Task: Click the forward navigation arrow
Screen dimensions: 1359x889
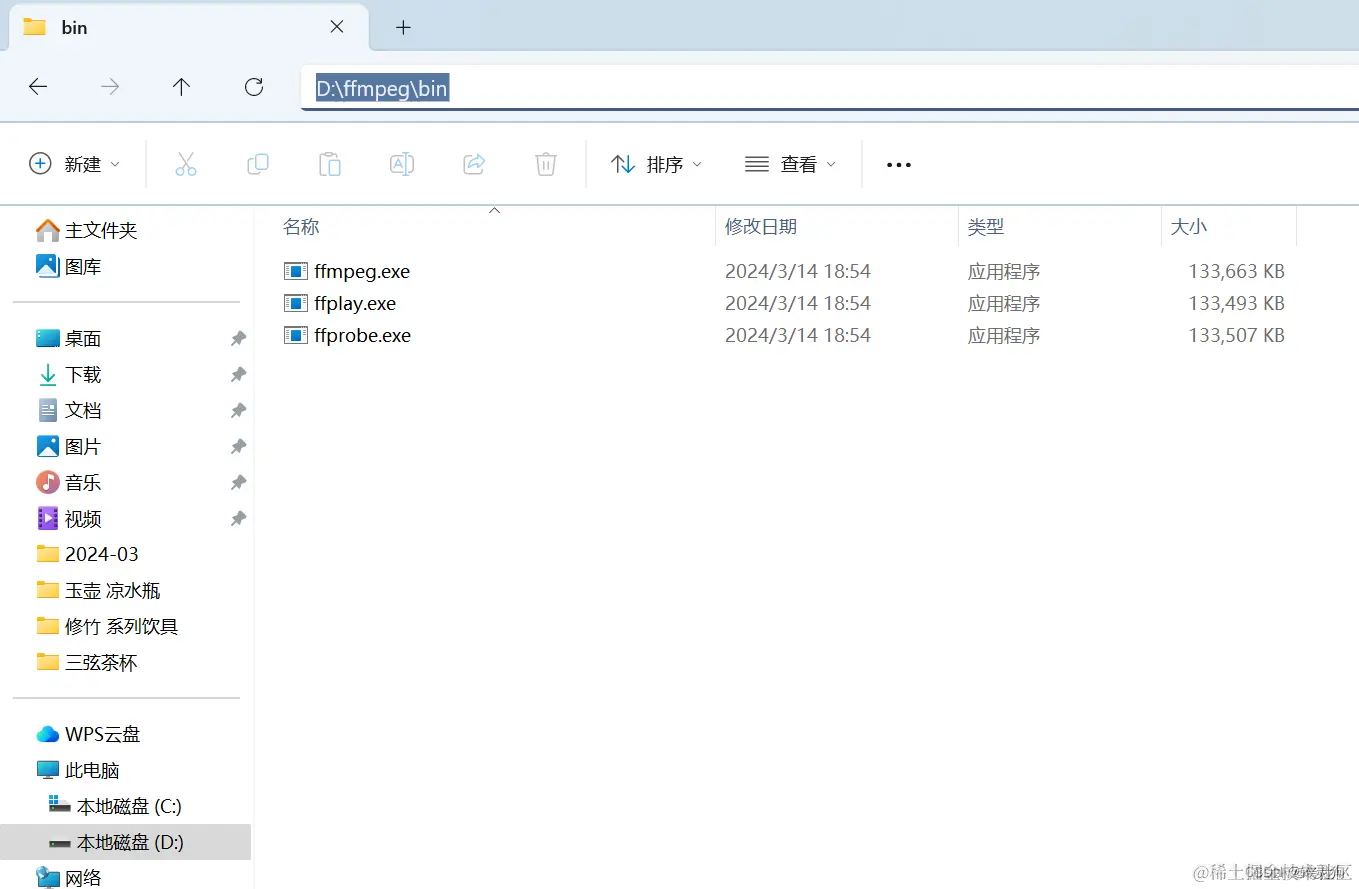Action: [x=110, y=87]
